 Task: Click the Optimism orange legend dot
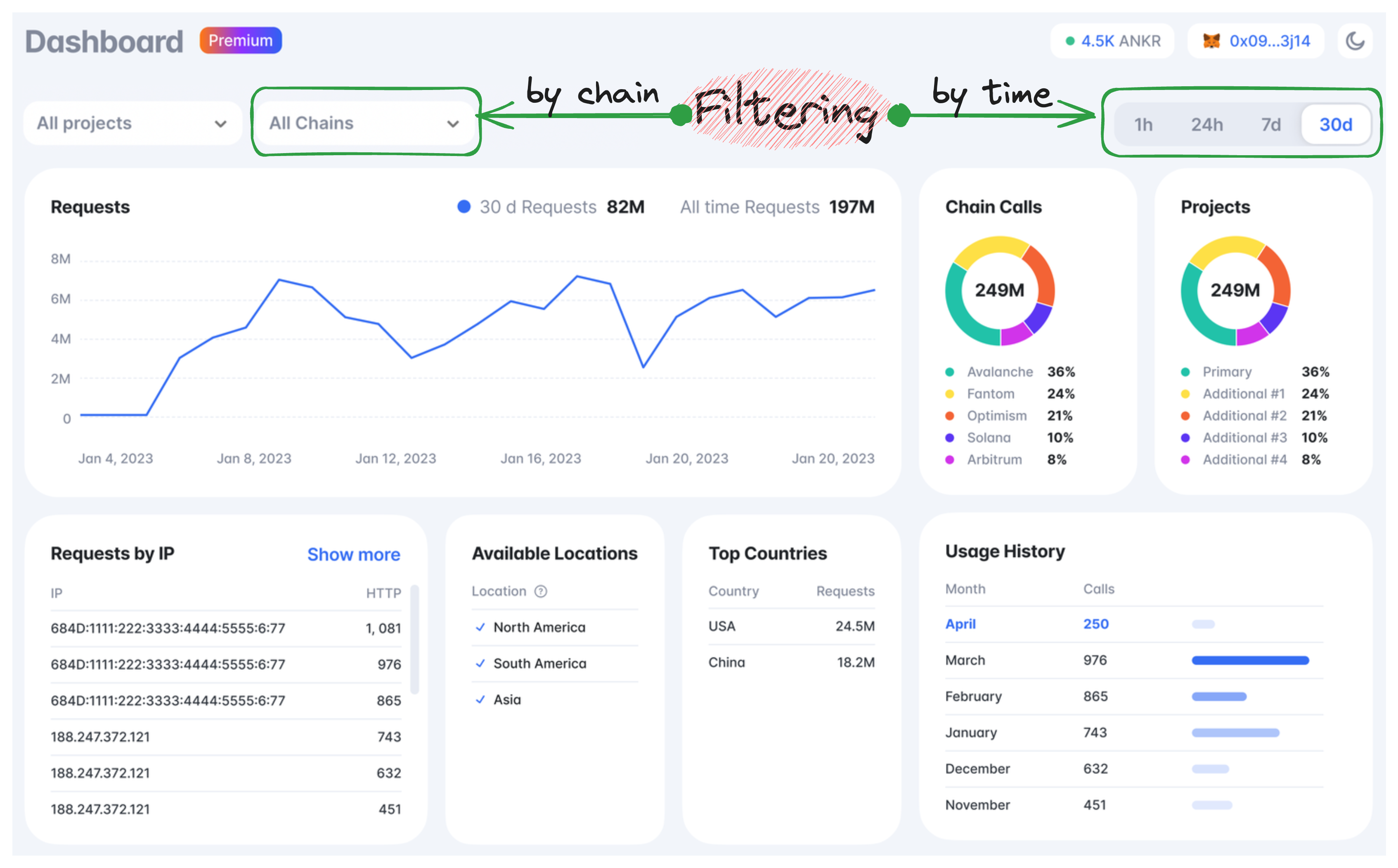click(950, 416)
